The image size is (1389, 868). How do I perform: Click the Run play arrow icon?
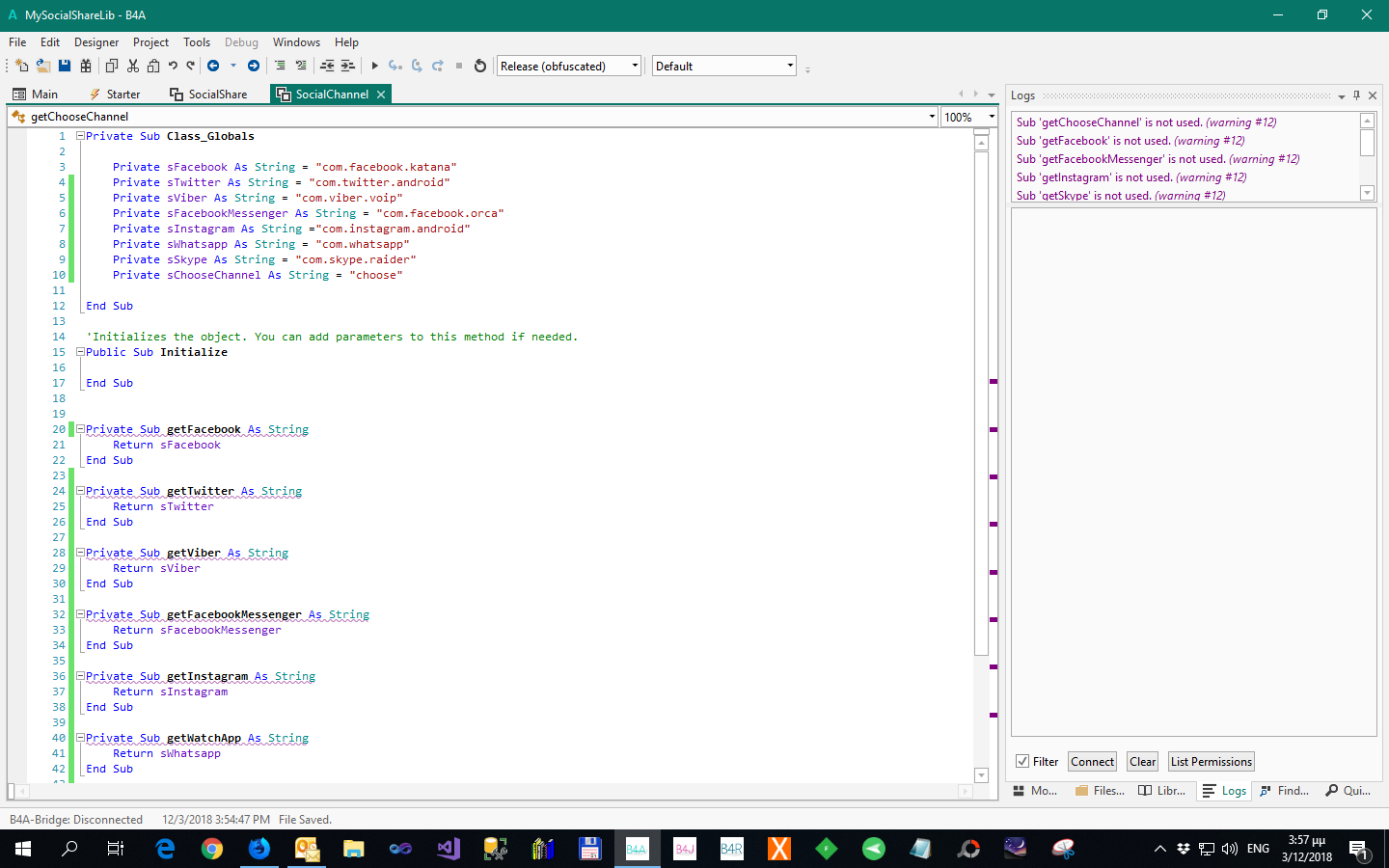pos(375,66)
